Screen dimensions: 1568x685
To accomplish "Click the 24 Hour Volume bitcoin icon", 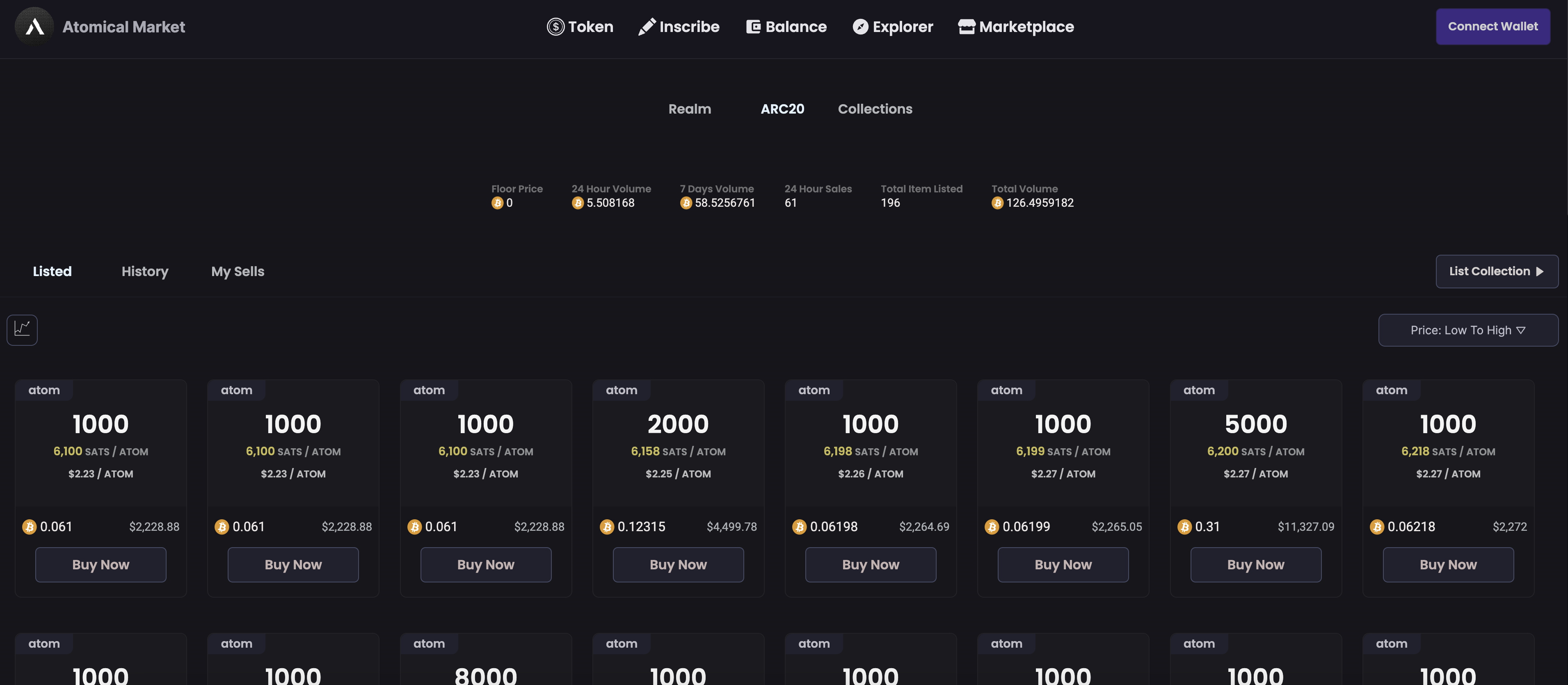I will point(578,203).
